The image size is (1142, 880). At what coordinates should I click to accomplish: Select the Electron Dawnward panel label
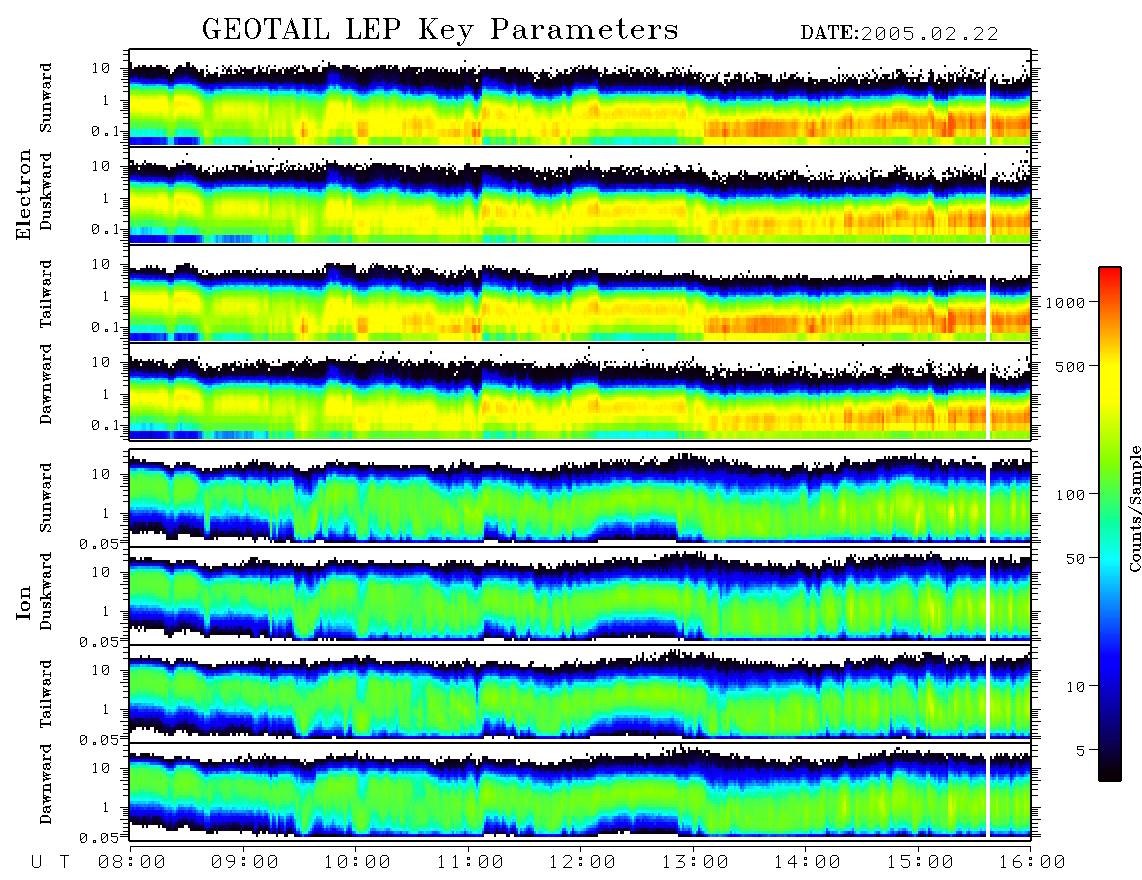pos(46,385)
